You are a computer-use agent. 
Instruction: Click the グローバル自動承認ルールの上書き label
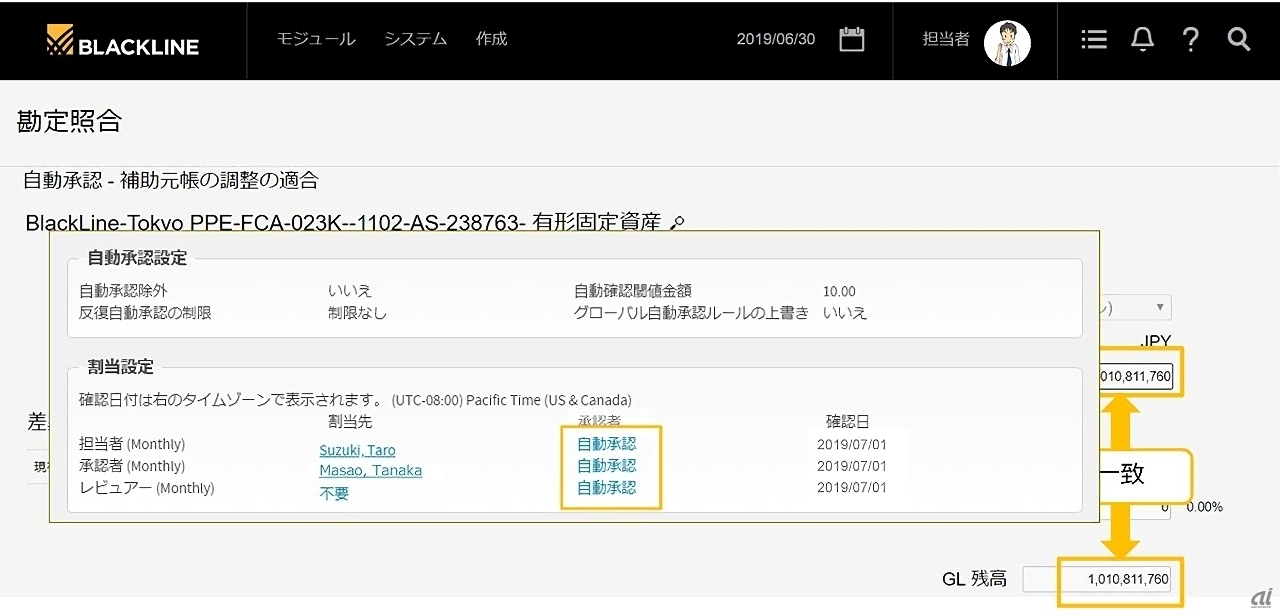[690, 313]
